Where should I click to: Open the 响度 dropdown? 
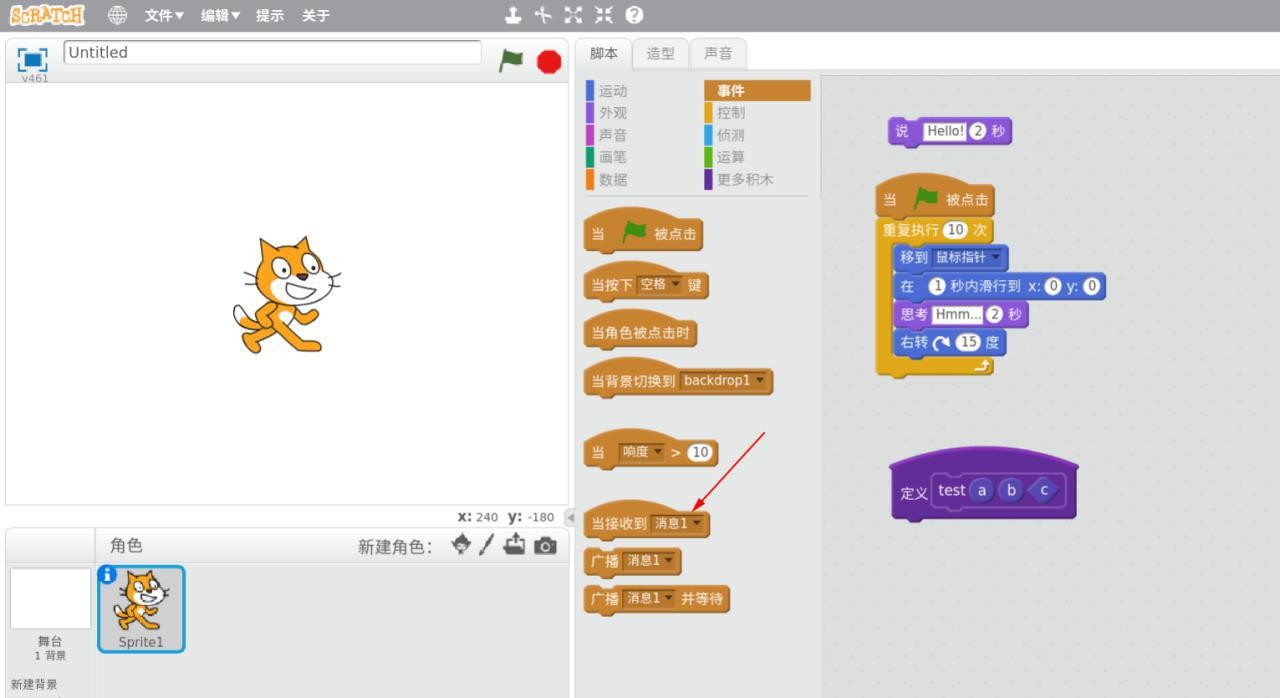[642, 452]
